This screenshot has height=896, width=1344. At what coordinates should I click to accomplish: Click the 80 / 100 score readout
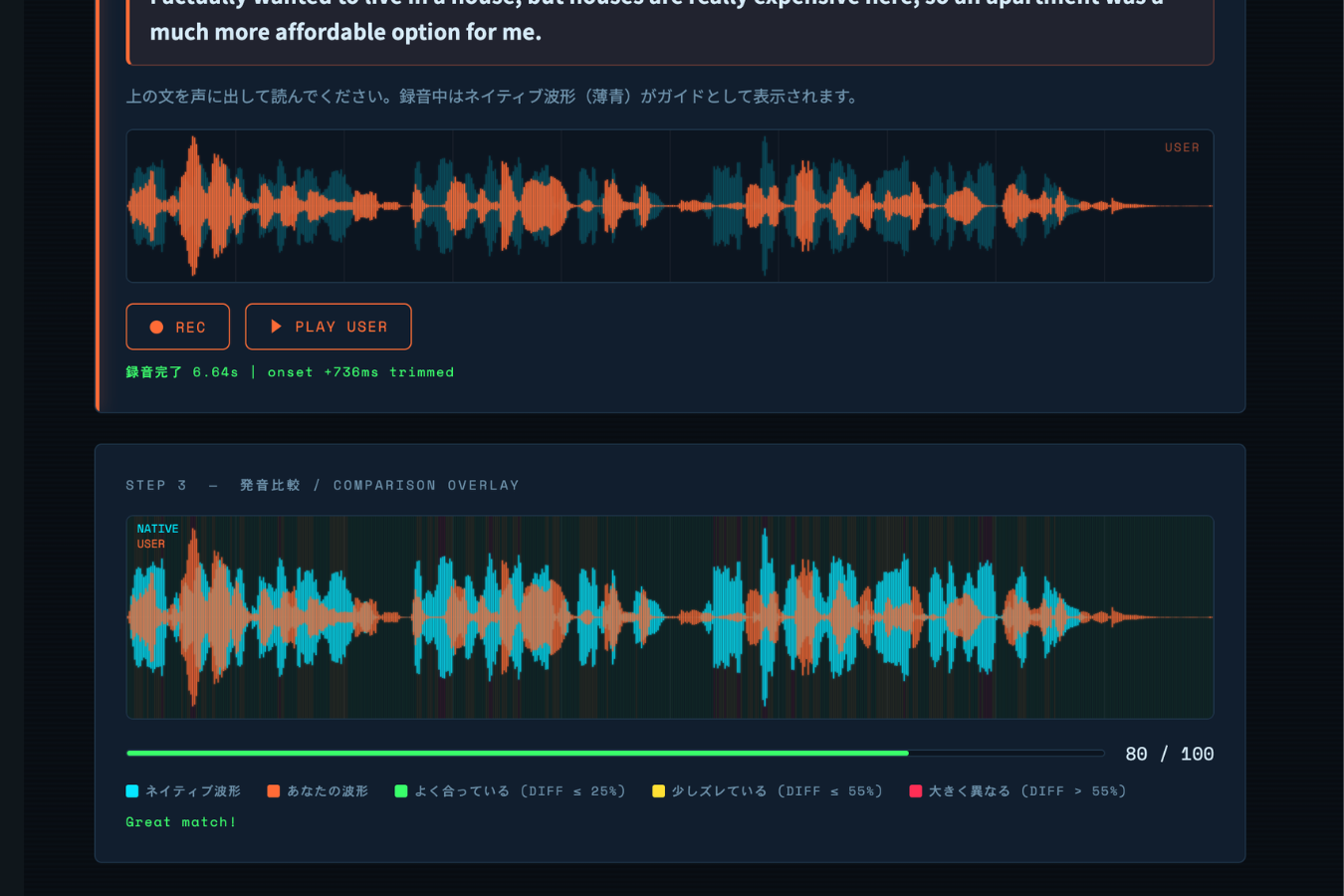pyautogui.click(x=1169, y=755)
